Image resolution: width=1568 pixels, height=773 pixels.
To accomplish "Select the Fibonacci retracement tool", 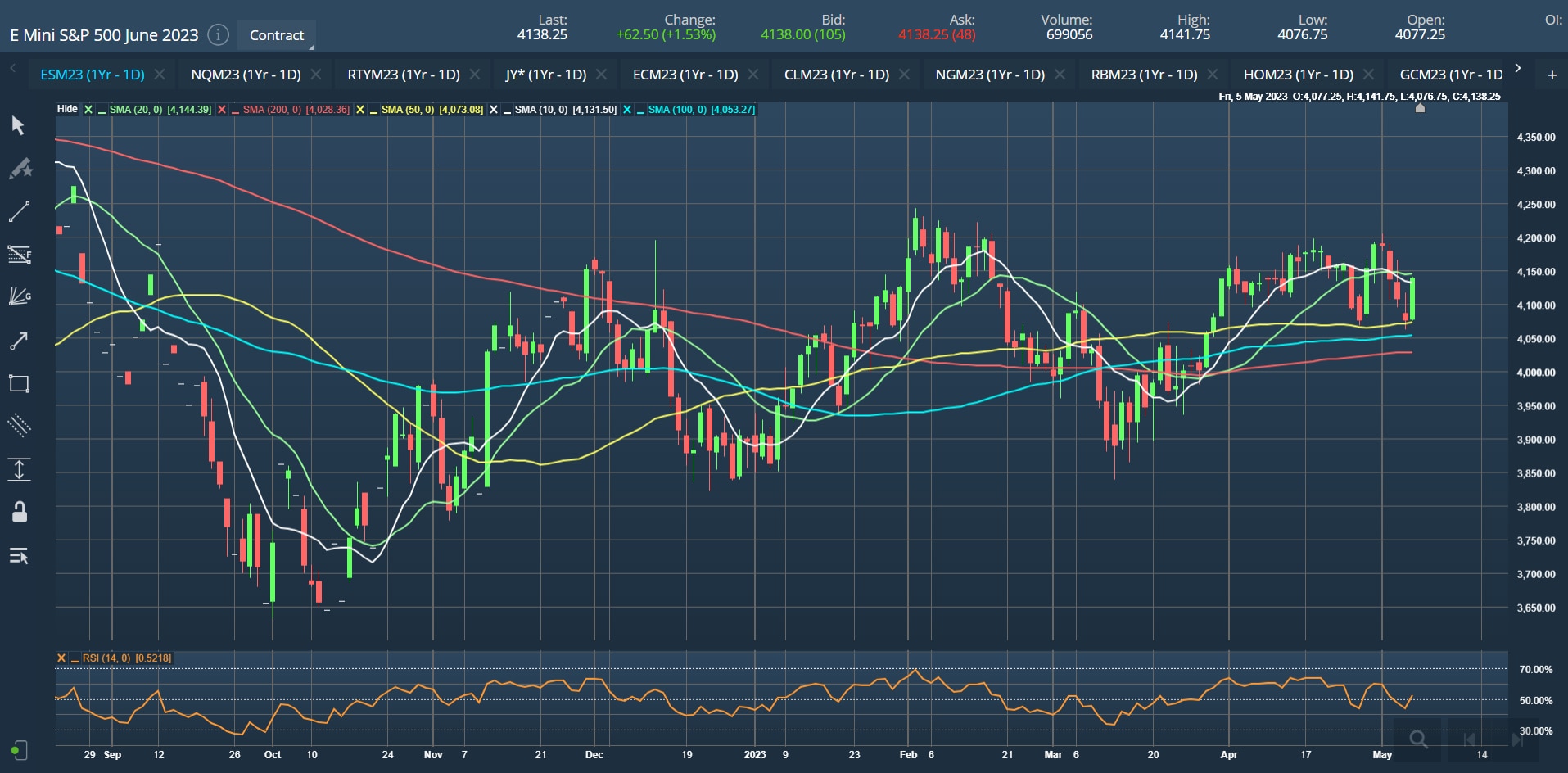I will 19,255.
